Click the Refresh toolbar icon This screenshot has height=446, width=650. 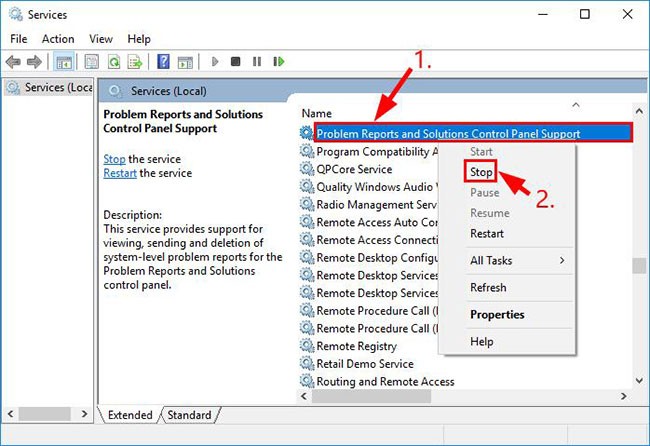click(x=114, y=62)
